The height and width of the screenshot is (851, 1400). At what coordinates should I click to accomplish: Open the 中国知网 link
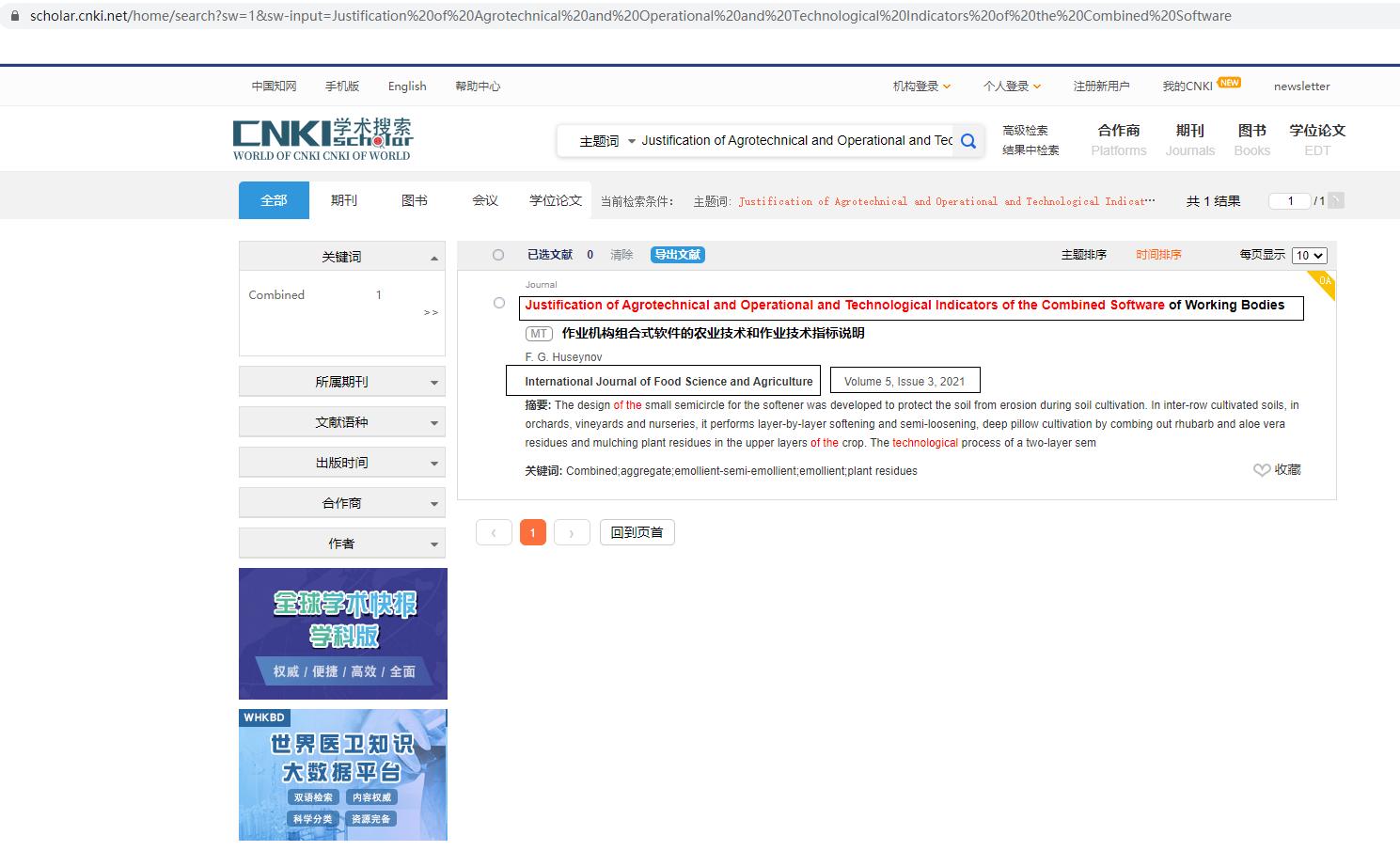click(x=274, y=86)
